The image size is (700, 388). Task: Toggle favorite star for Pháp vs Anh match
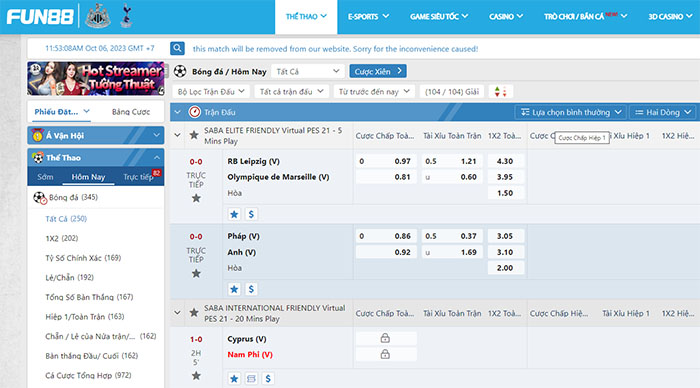[x=196, y=273]
